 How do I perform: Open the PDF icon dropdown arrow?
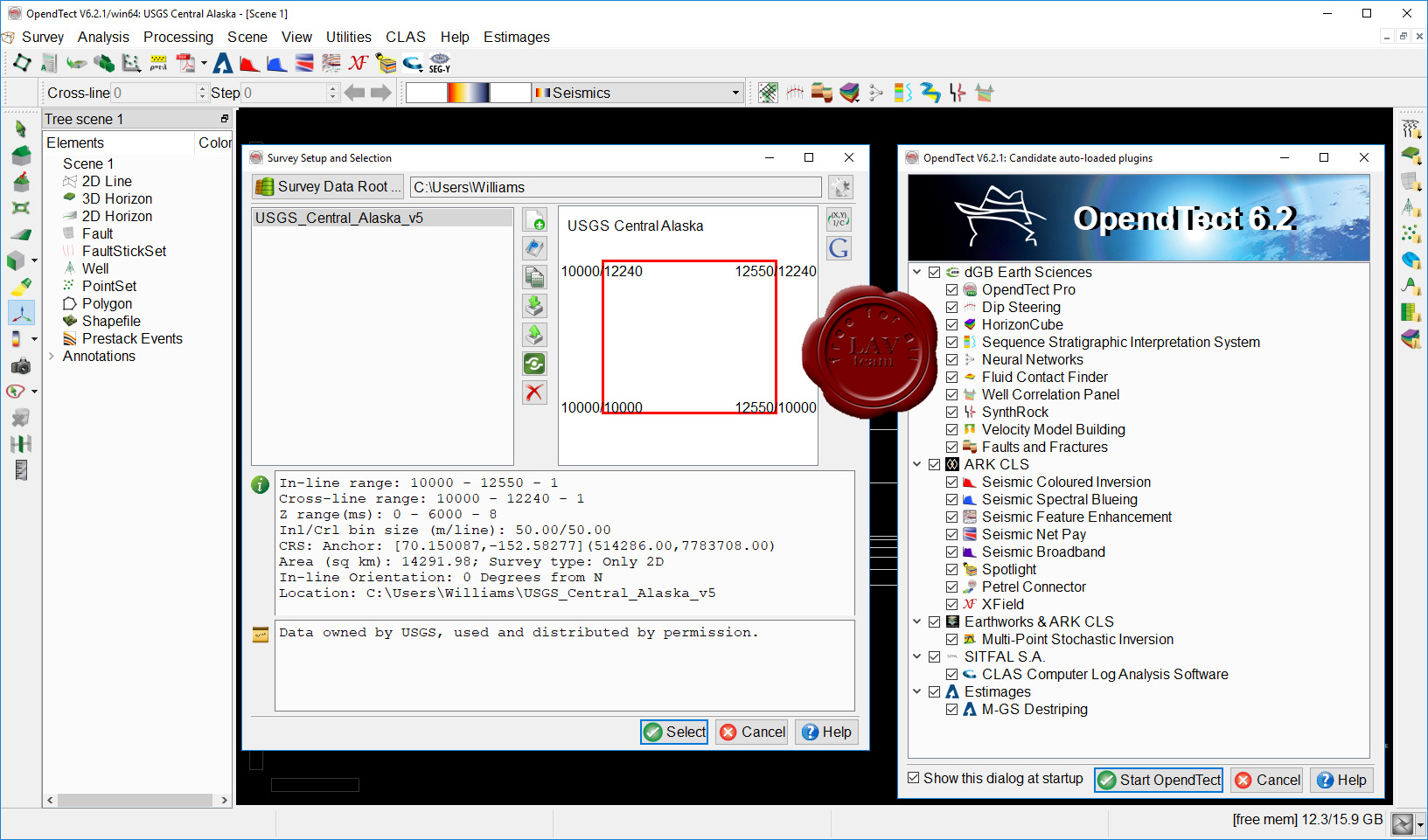tap(204, 63)
